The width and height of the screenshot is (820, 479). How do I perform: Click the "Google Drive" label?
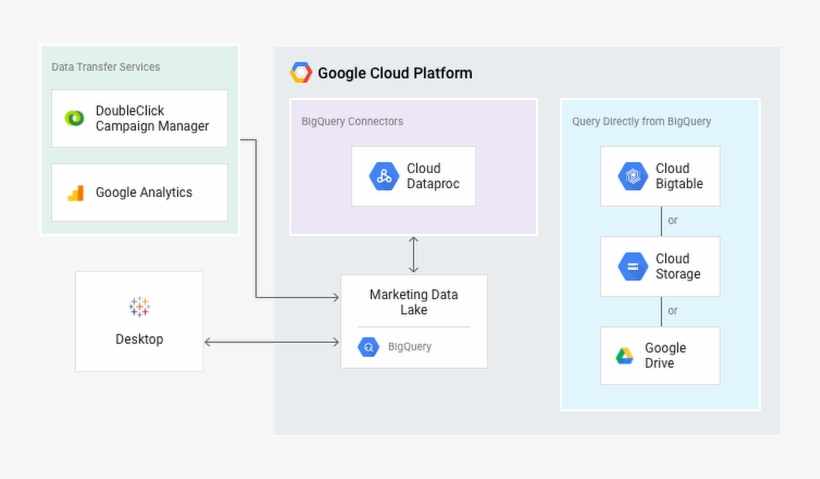(x=665, y=356)
